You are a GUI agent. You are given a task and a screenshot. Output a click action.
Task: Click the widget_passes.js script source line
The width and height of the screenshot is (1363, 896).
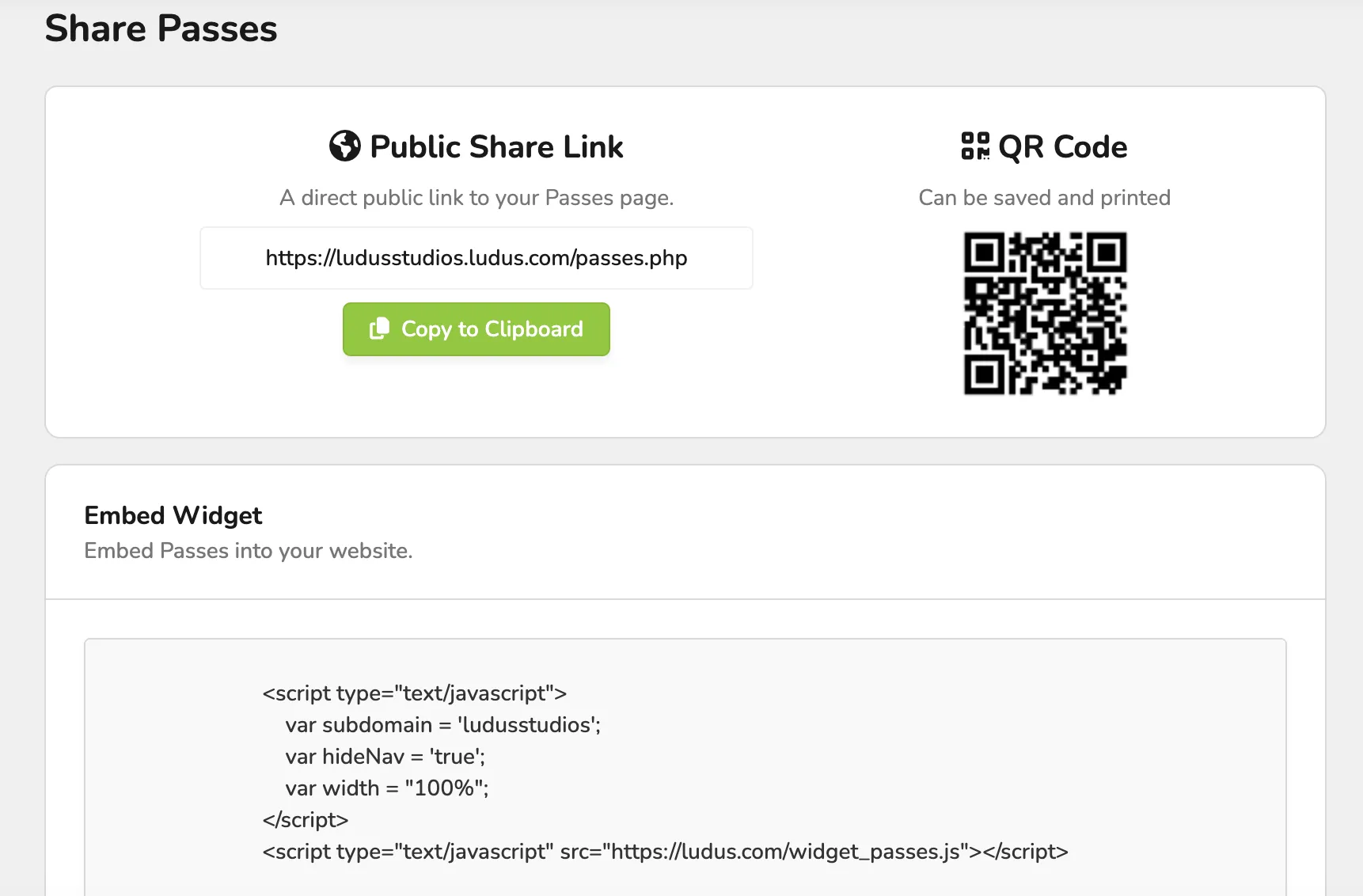pyautogui.click(x=666, y=852)
